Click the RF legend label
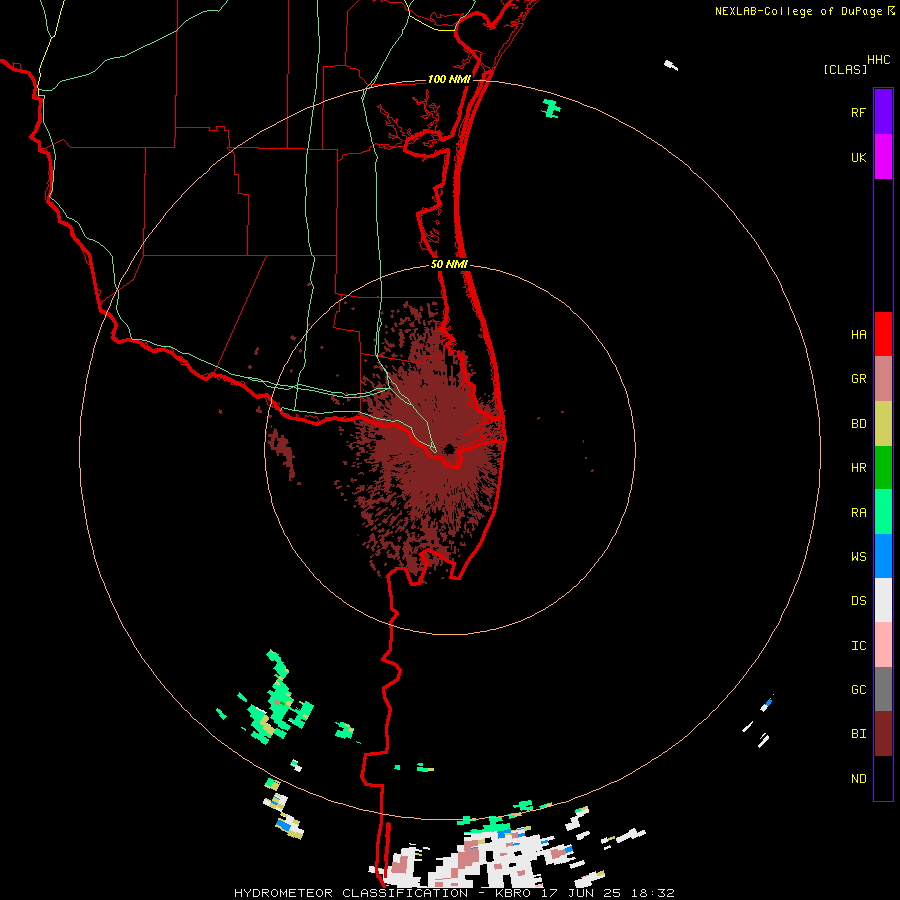The image size is (900, 900). 858,112
